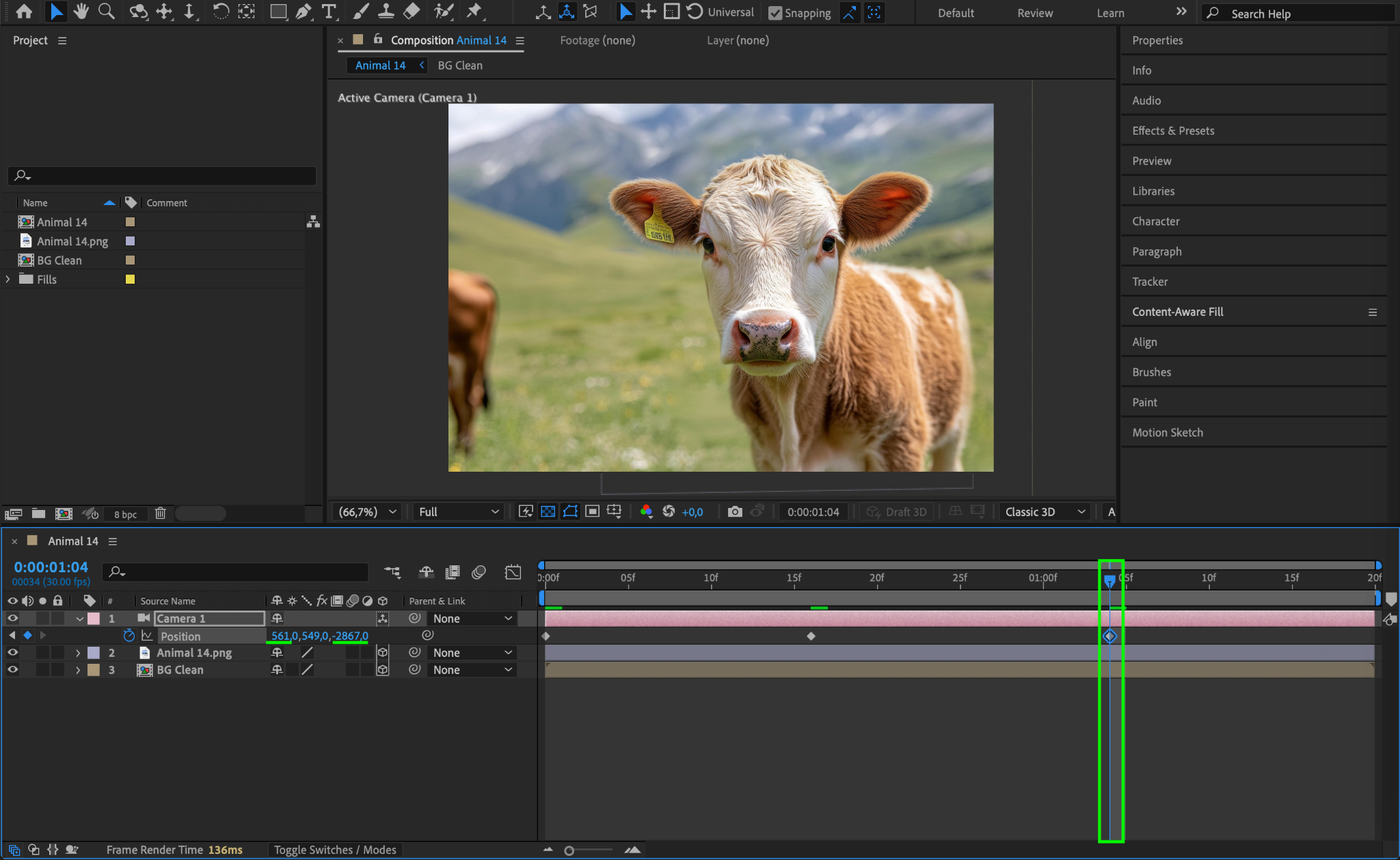
Task: Click the Take Snapshot camera icon
Action: 734,512
